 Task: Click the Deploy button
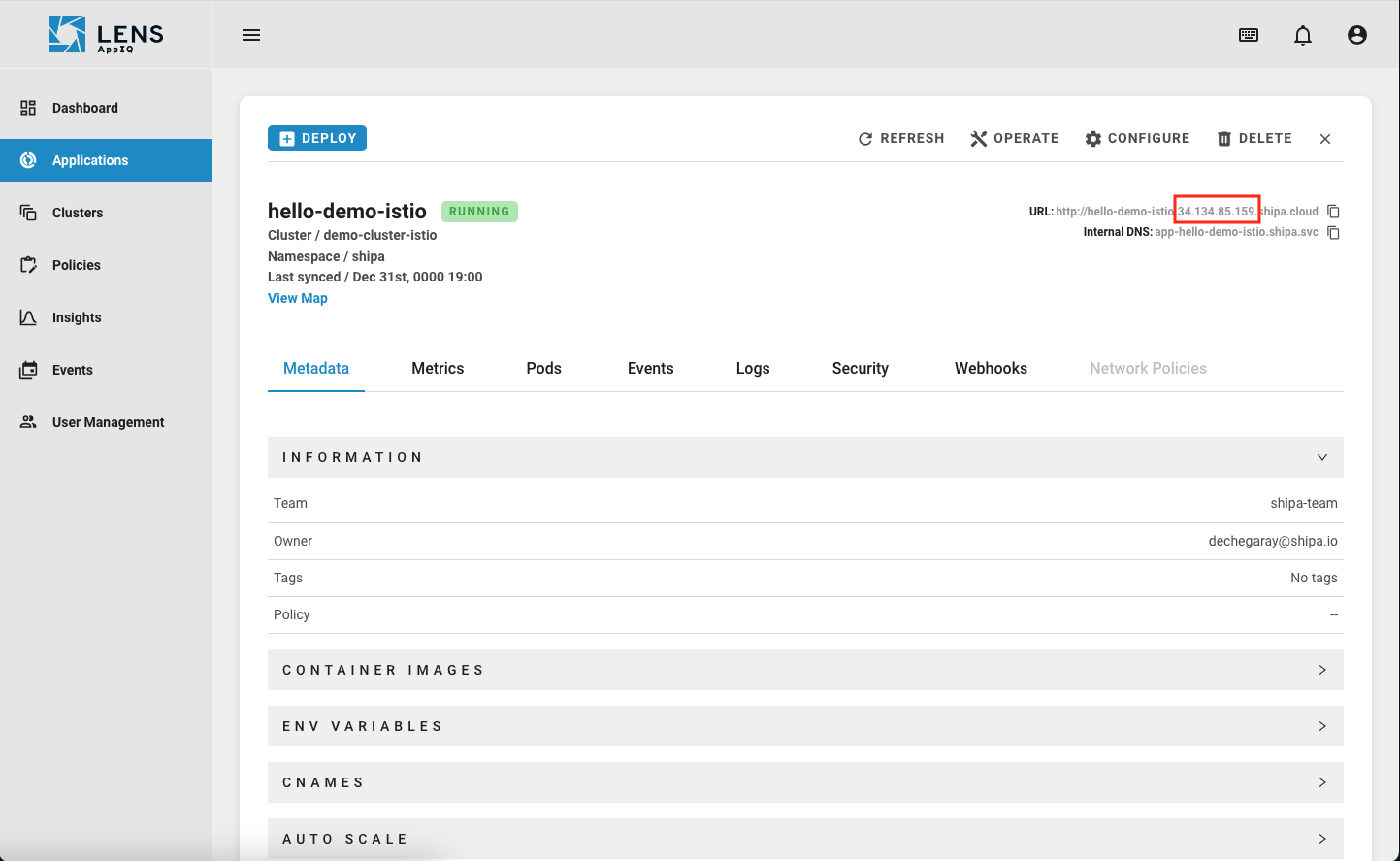tap(317, 139)
